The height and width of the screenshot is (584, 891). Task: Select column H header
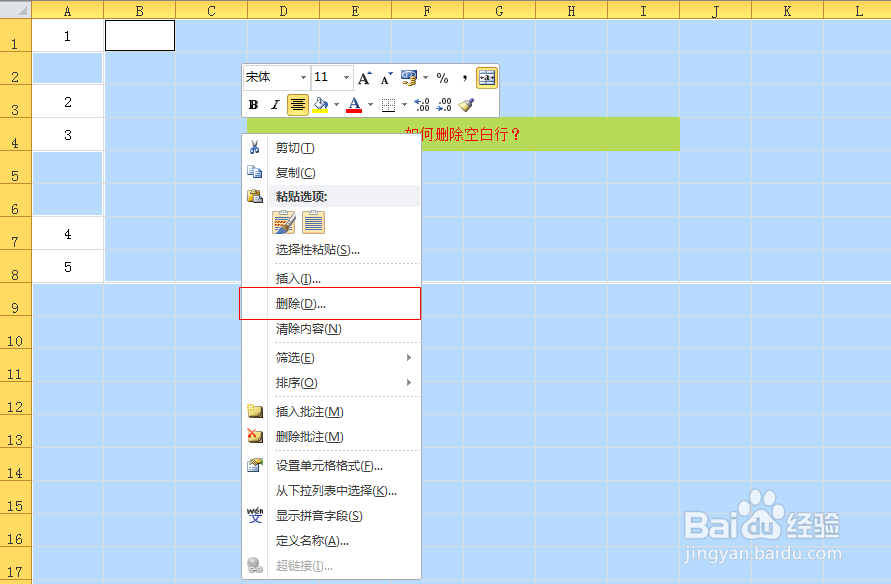(x=572, y=10)
